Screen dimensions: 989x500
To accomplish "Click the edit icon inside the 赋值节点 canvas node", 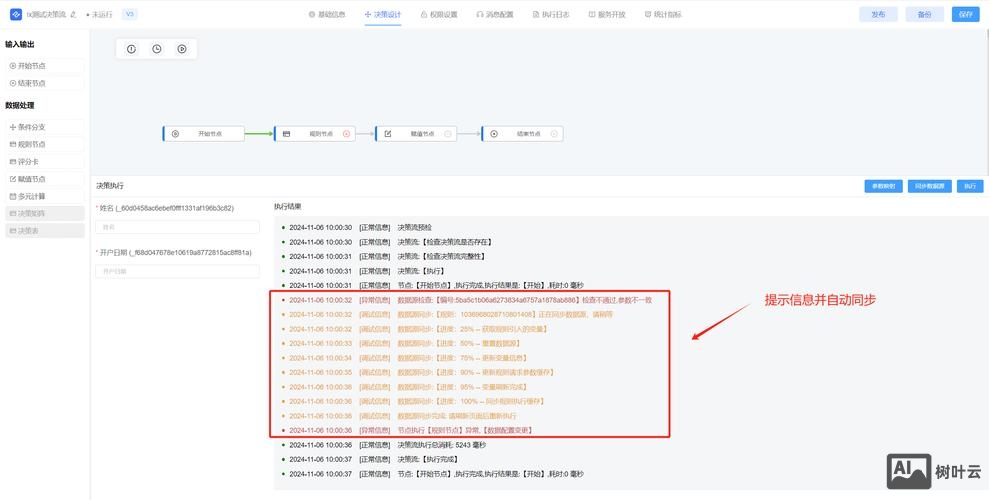I will pos(388,134).
